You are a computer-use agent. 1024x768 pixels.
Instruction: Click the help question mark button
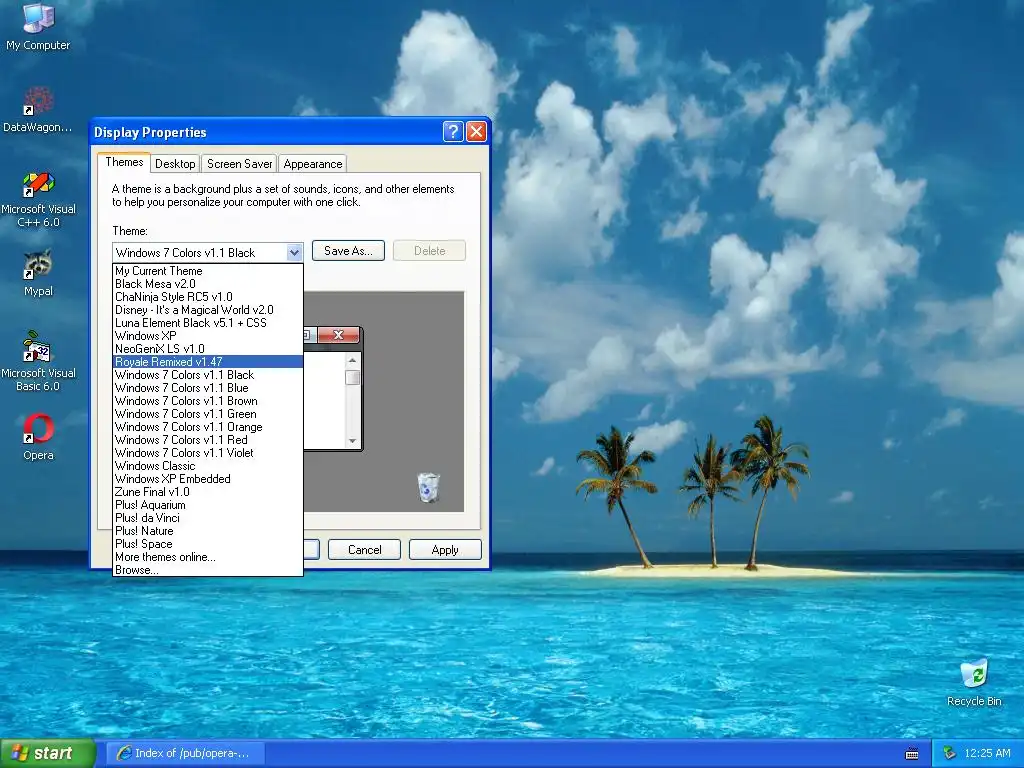tap(453, 132)
